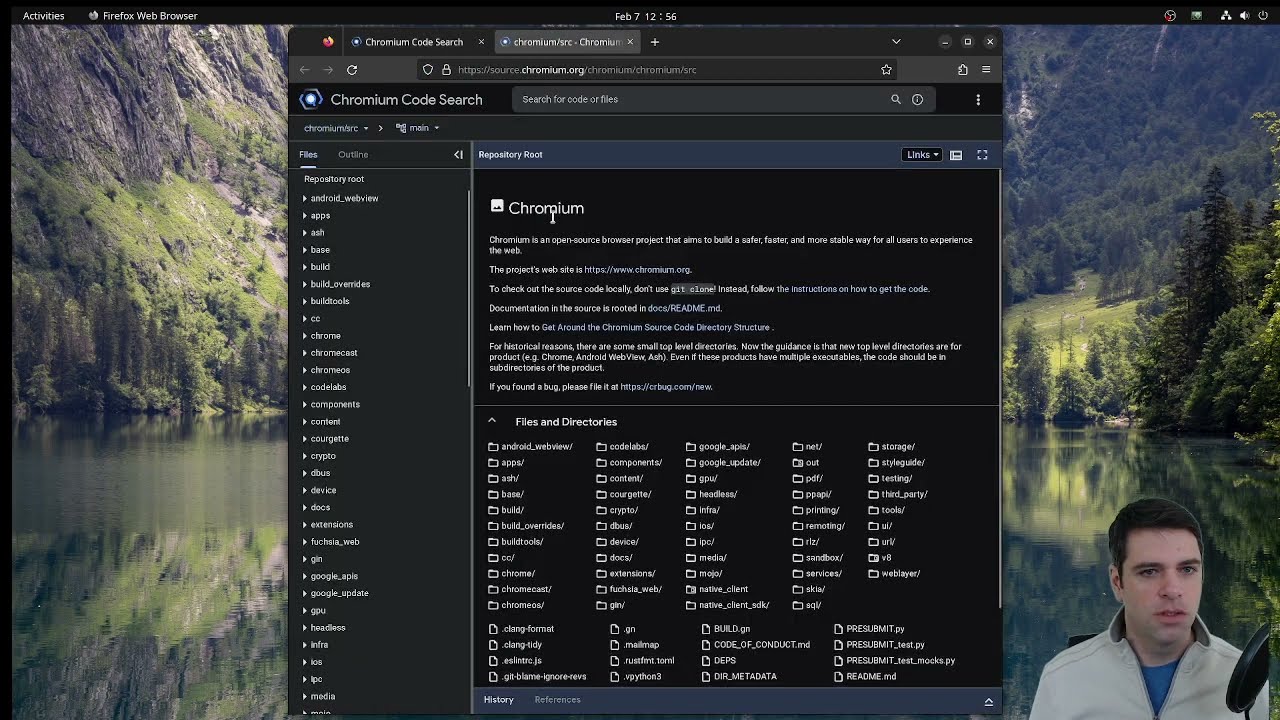Expand the docs tree folder
Image resolution: width=1280 pixels, height=720 pixels.
click(x=305, y=508)
